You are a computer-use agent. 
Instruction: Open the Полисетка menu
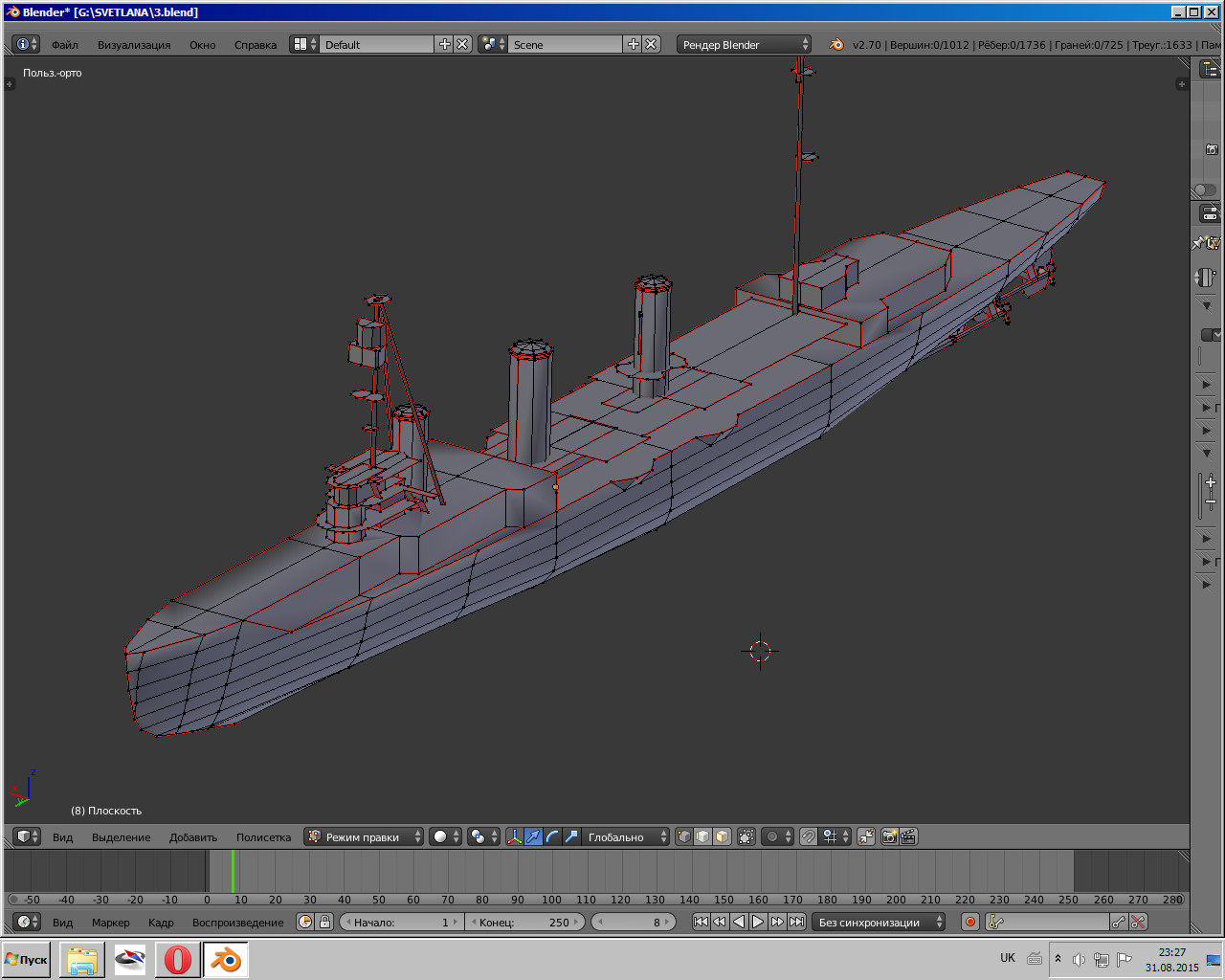coord(263,837)
